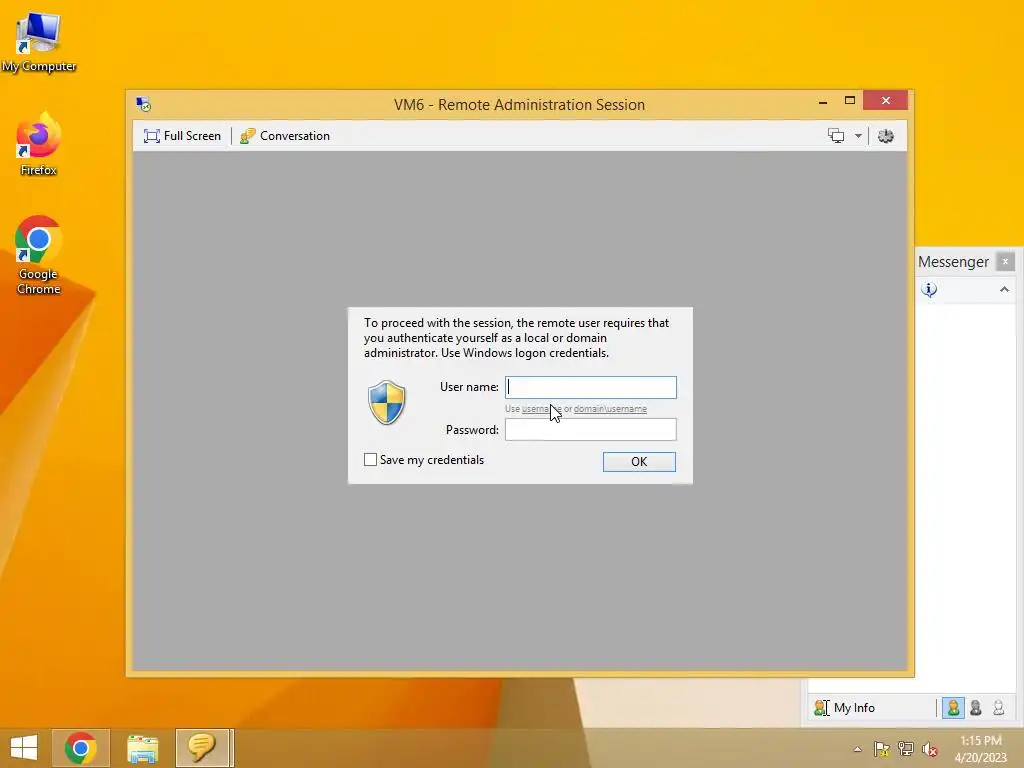1024x768 pixels.
Task: Tick the Save my credentials checkbox
Action: pyautogui.click(x=370, y=460)
